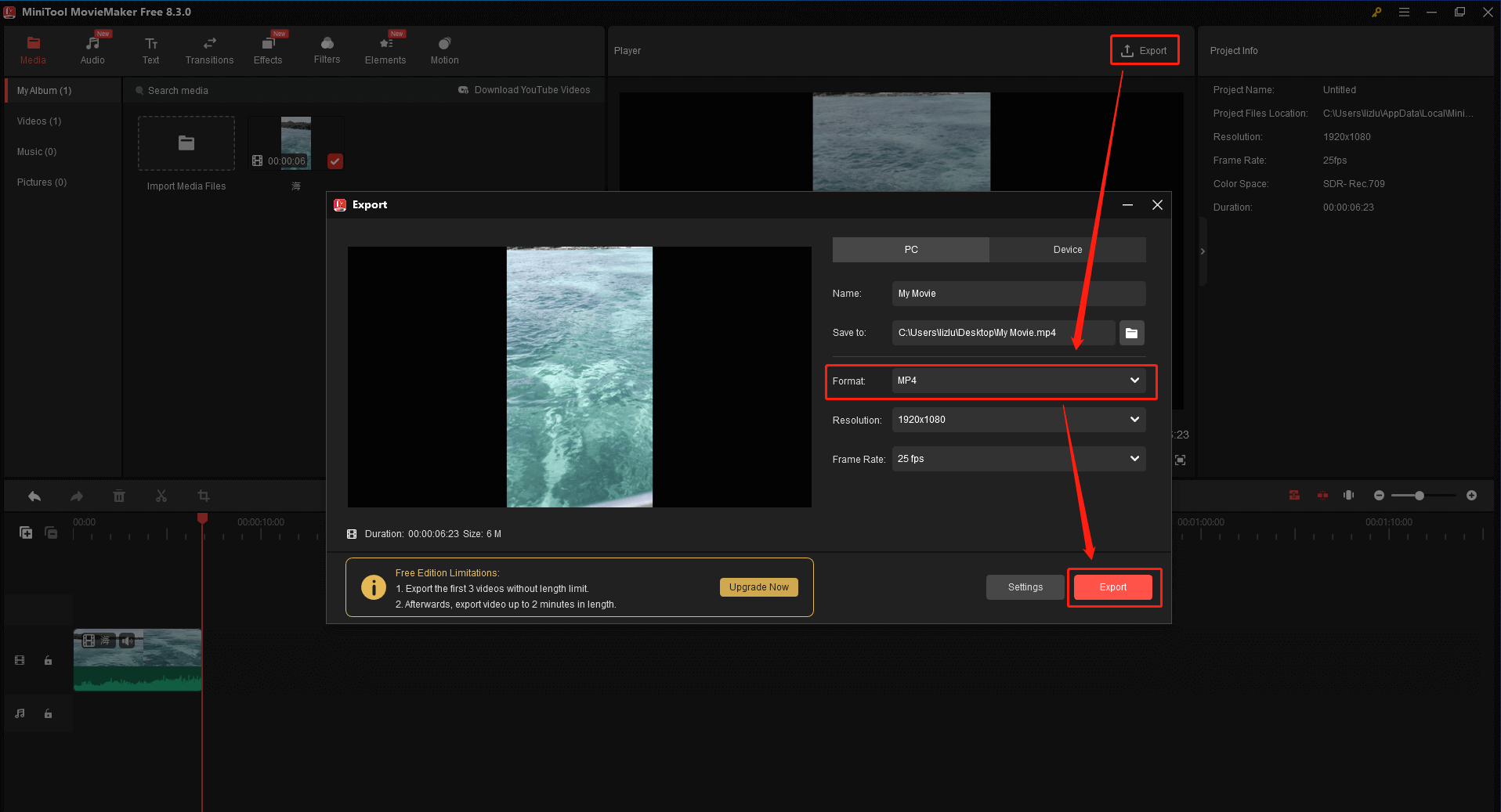Screen dimensions: 1501x812
Task: Click the Project Name value Untitled
Action: pos(1340,90)
